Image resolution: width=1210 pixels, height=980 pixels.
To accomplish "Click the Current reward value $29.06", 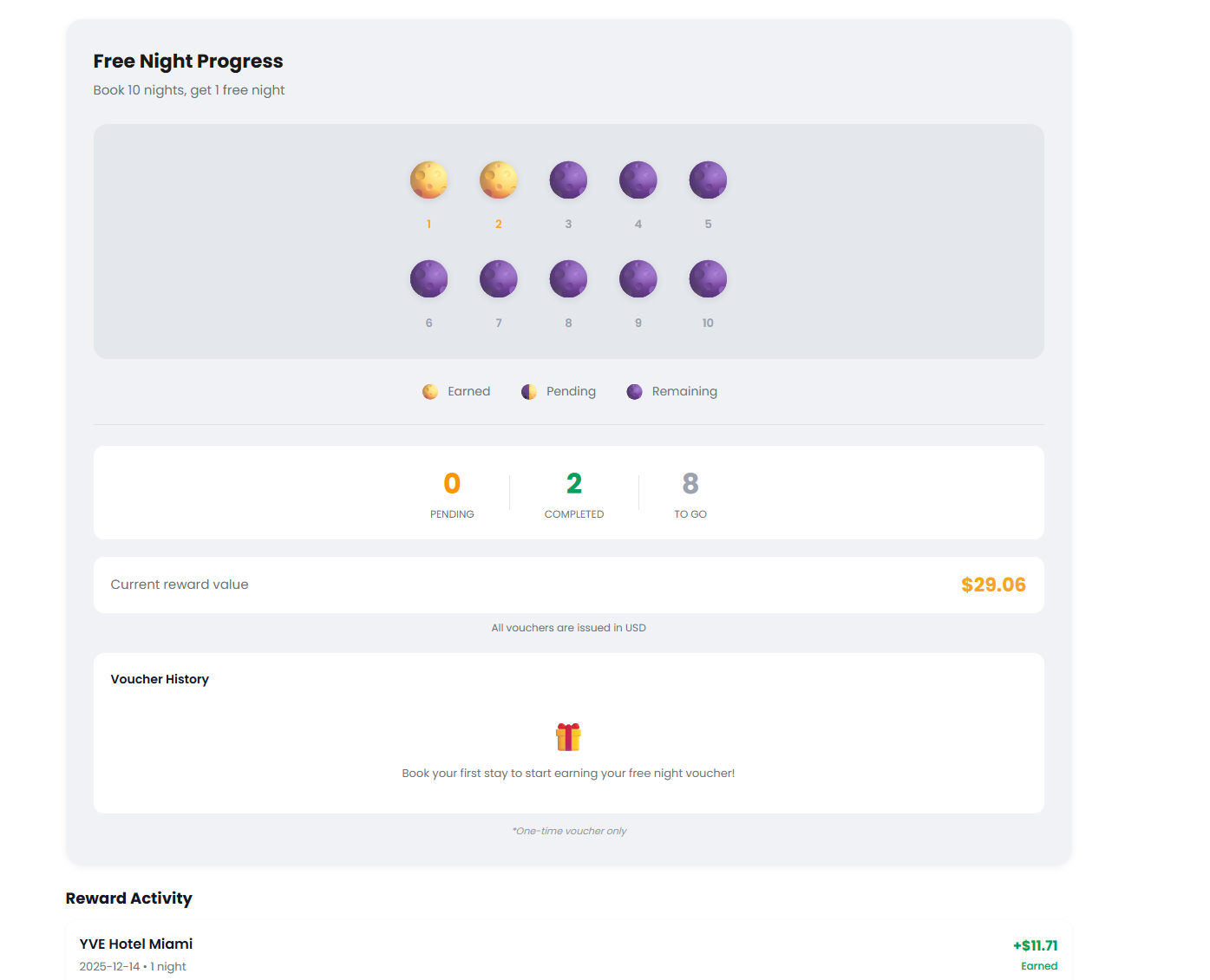I will (993, 585).
